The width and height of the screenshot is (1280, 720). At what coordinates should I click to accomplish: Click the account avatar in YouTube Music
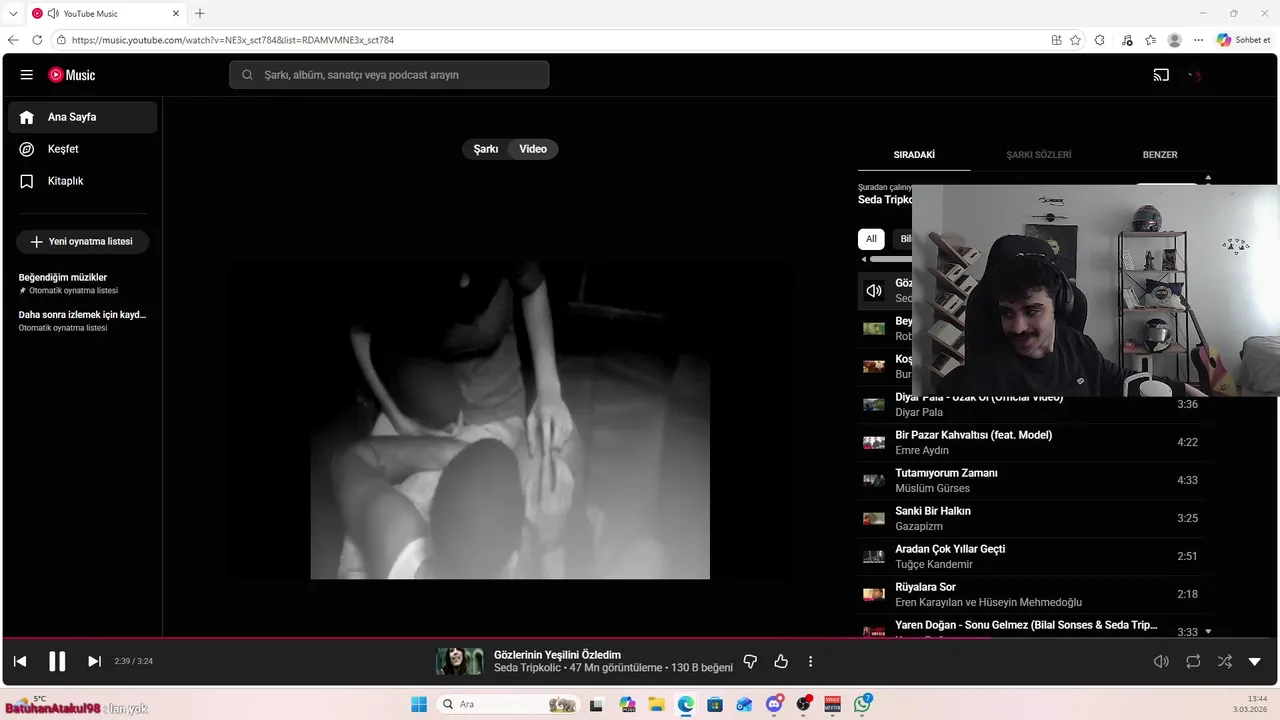[x=1196, y=75]
